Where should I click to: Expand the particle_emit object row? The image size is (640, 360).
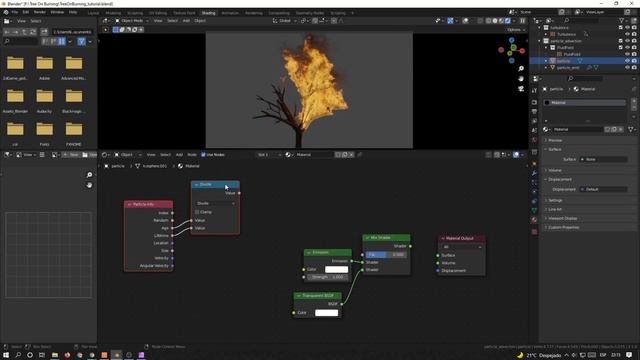[546, 67]
